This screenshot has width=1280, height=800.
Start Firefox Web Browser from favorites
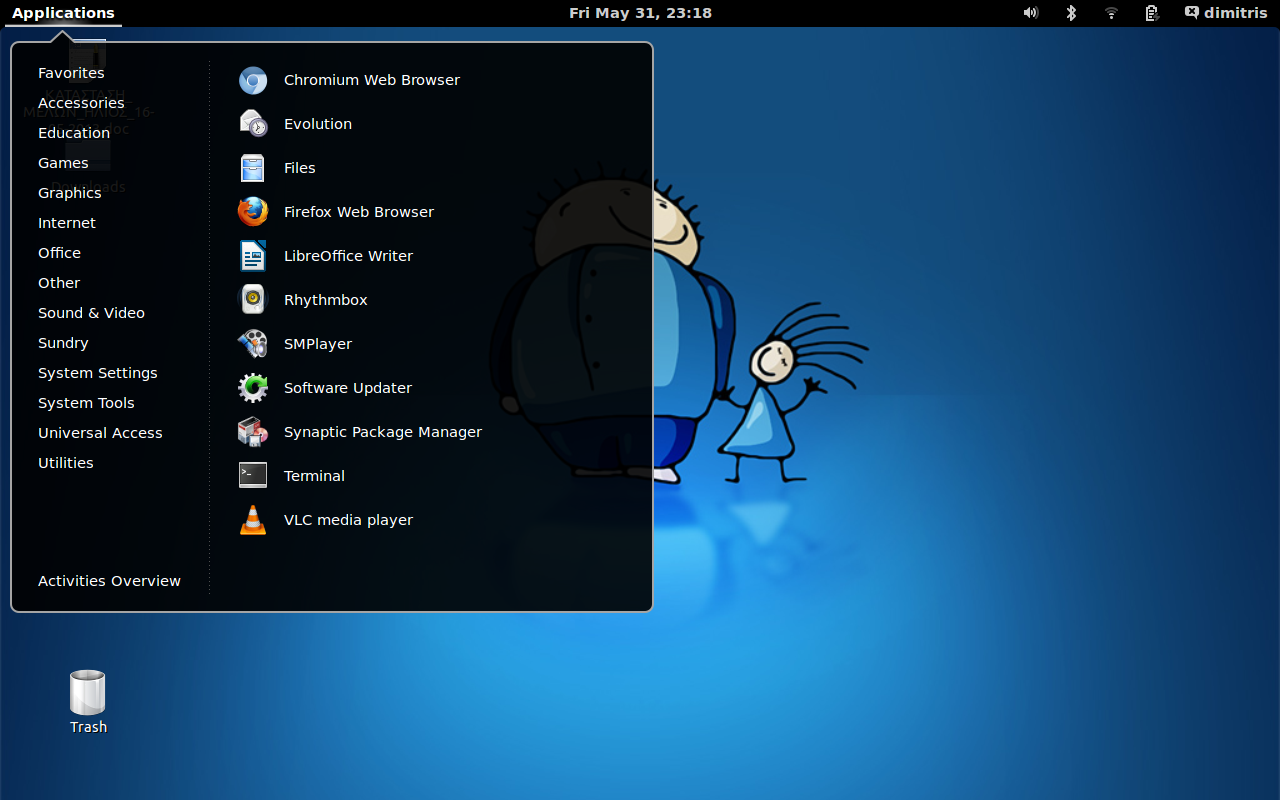pos(253,212)
